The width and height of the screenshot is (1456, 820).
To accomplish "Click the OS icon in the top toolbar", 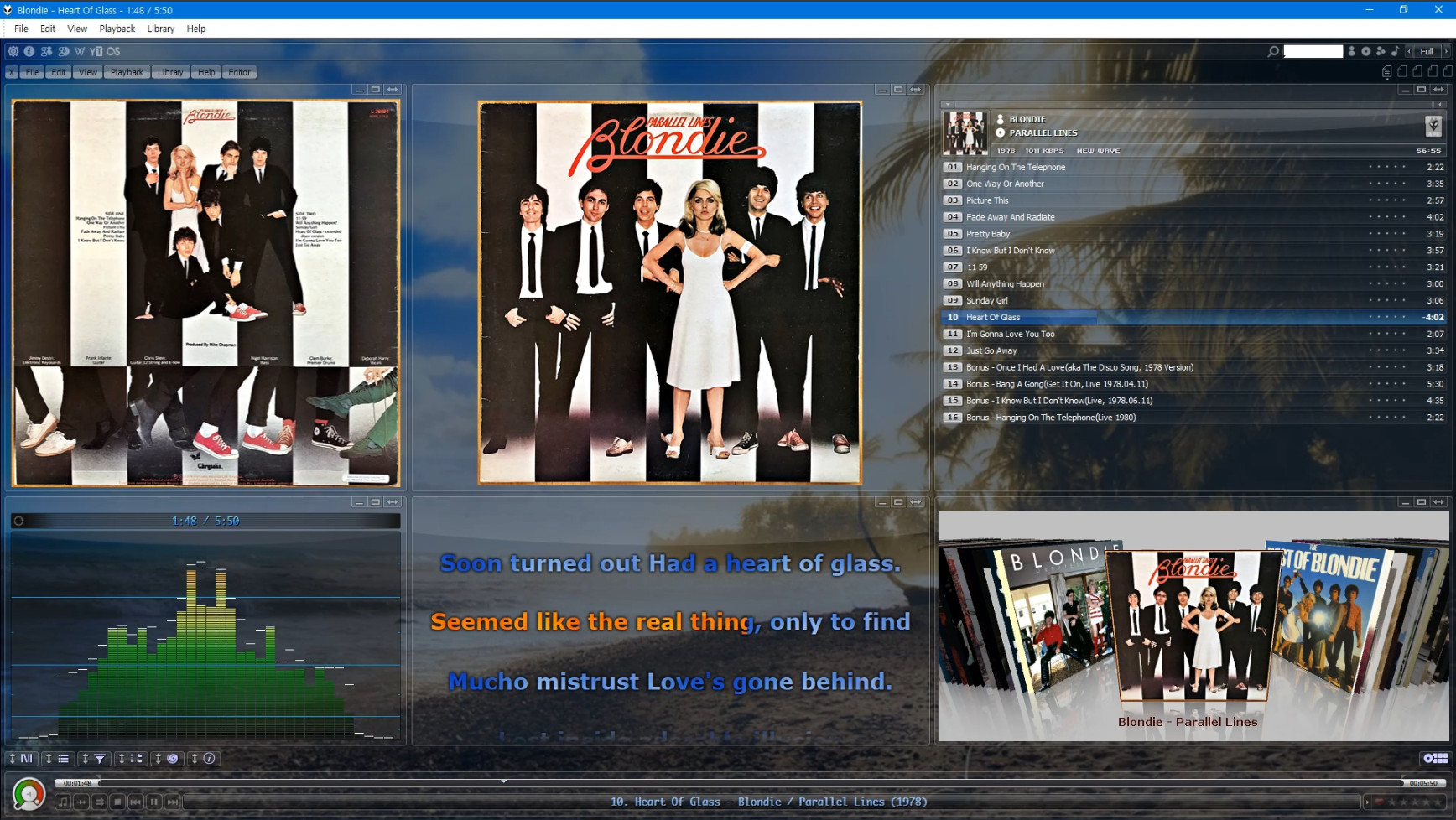I will coord(113,51).
